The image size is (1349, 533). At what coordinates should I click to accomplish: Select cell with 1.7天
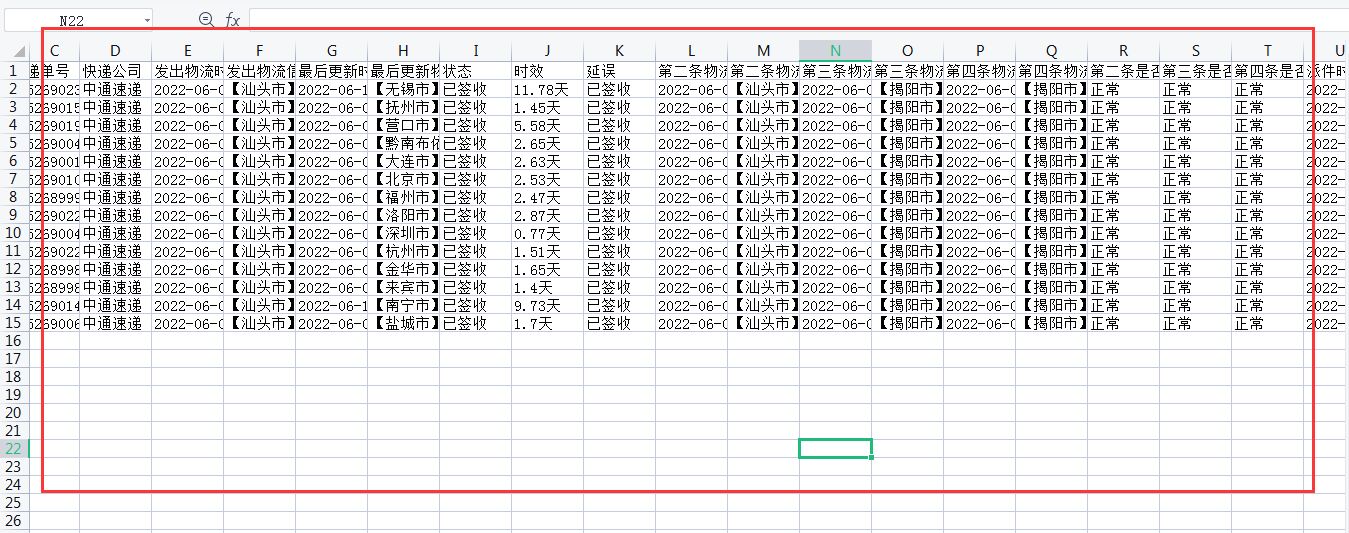click(548, 323)
